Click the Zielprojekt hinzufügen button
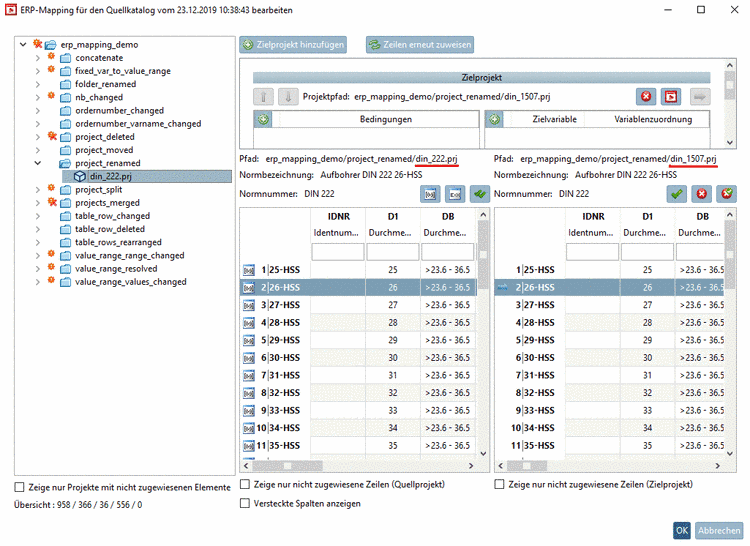 tap(293, 45)
